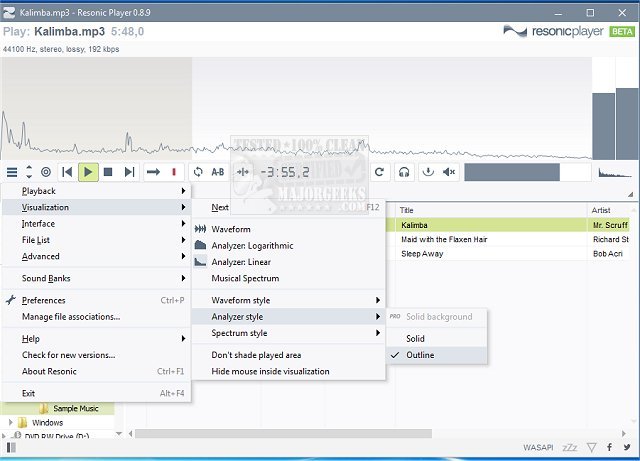Open the Advanced submenu

point(96,256)
